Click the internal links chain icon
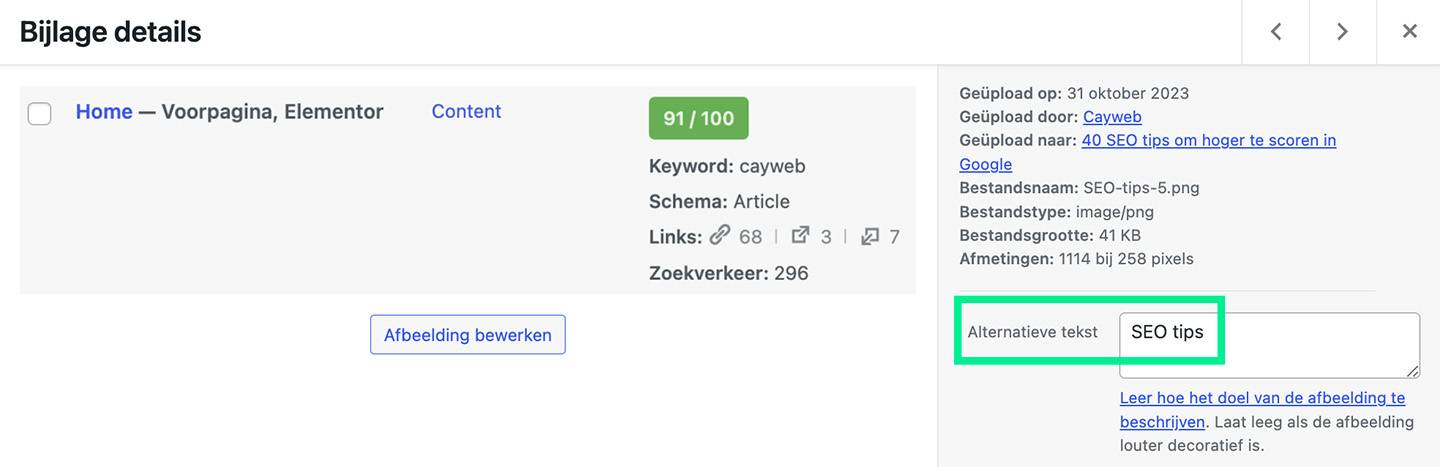Viewport: 1440px width, 467px height. click(x=720, y=236)
